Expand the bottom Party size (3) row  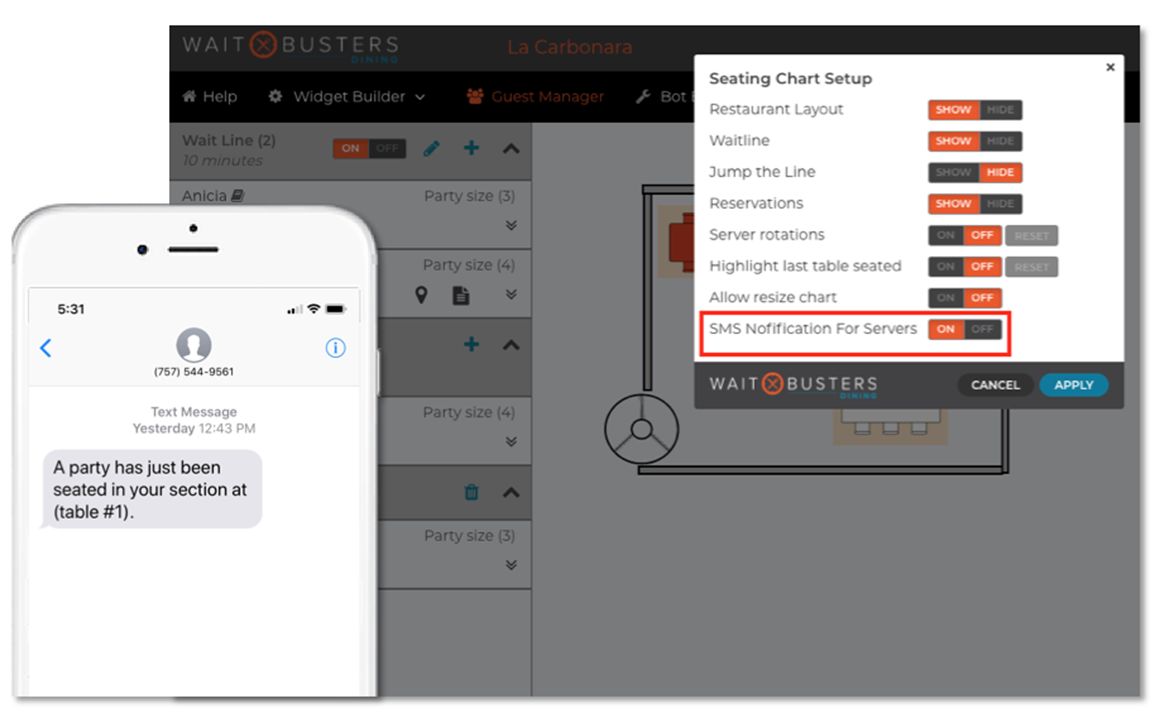coord(511,565)
